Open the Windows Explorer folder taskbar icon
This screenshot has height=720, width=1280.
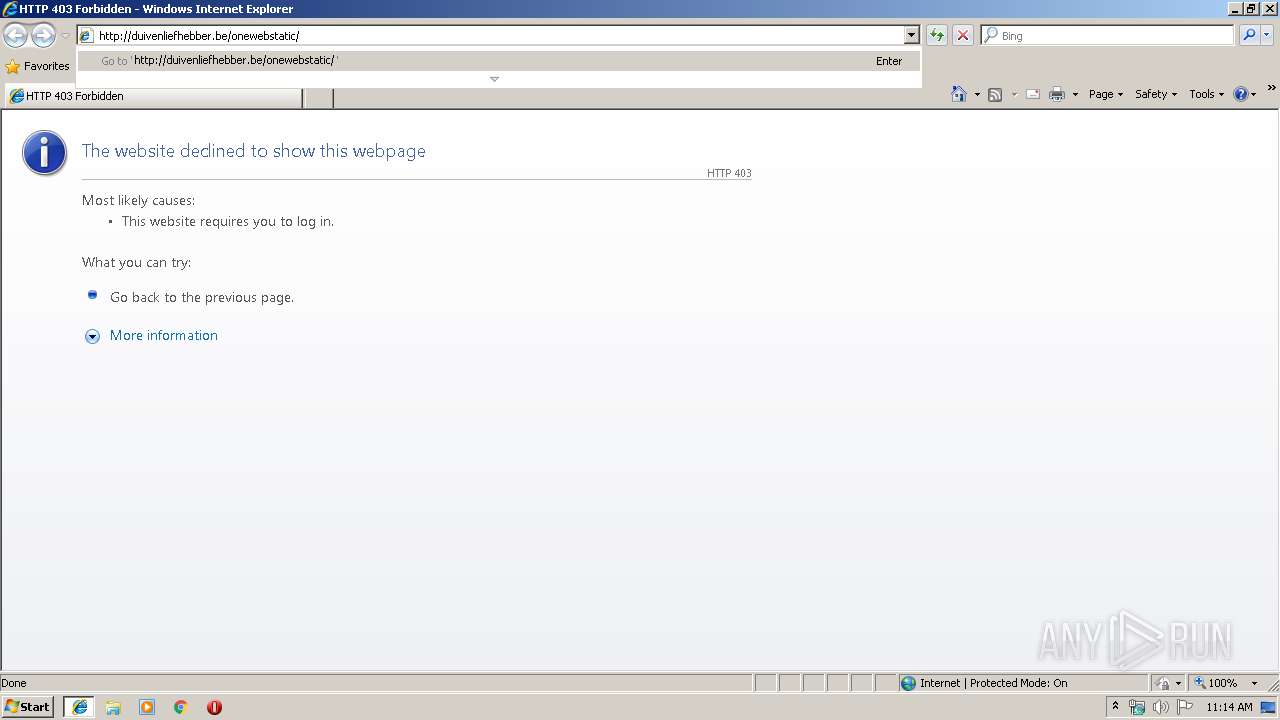pos(113,707)
